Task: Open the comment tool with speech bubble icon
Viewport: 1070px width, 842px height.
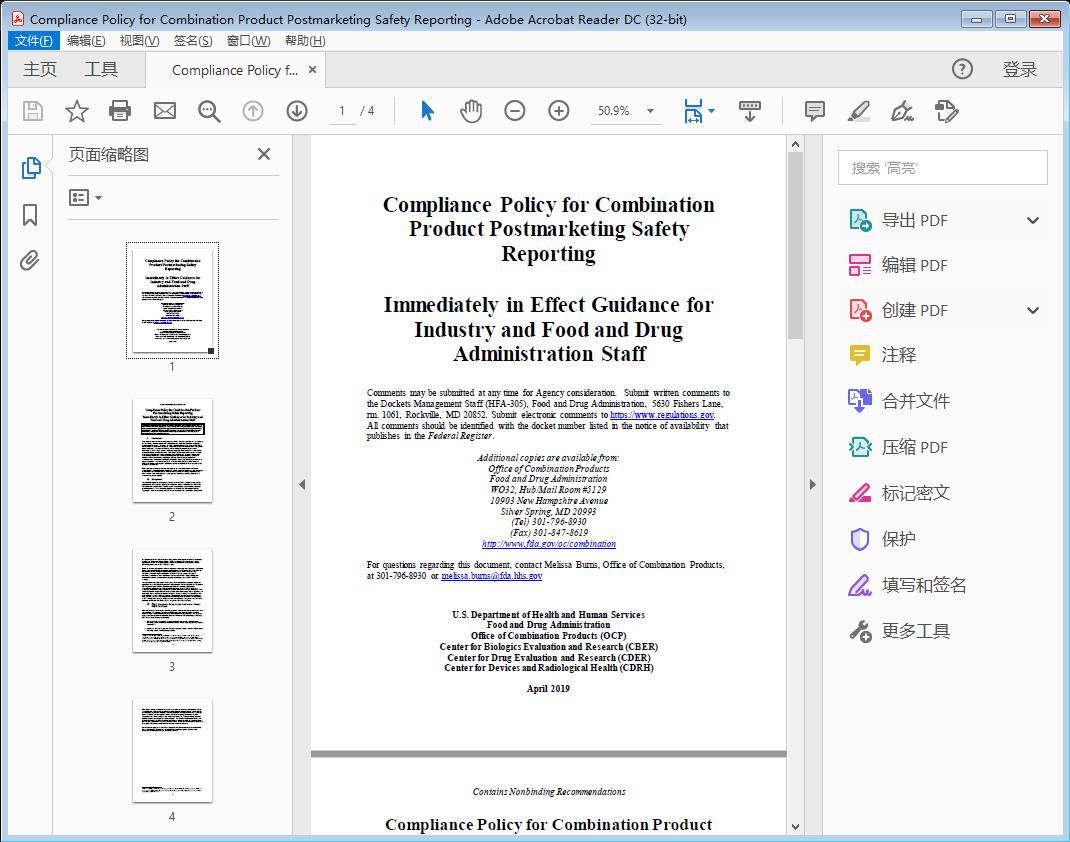Action: (x=814, y=111)
